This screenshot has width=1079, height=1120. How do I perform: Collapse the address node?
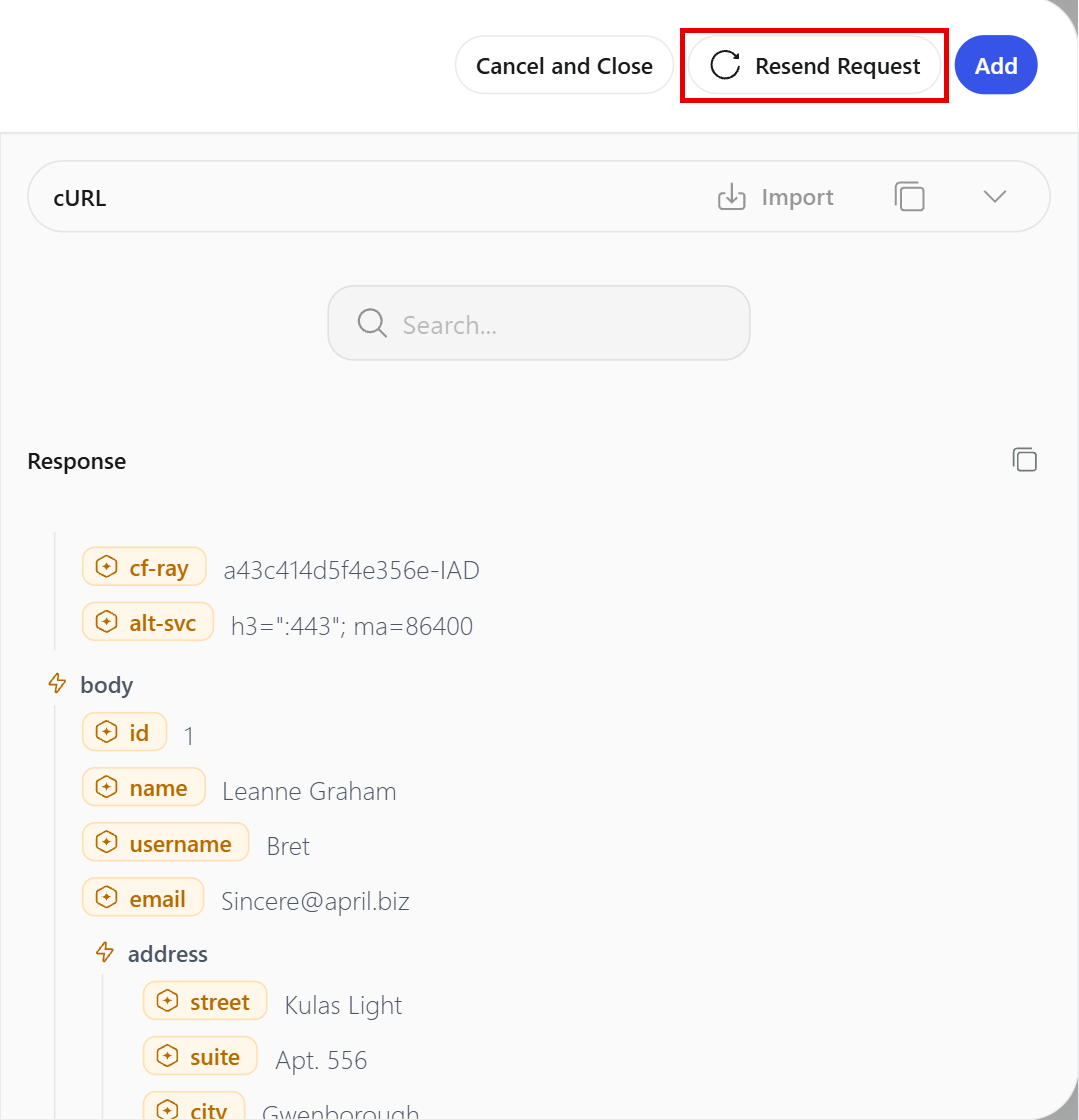151,954
